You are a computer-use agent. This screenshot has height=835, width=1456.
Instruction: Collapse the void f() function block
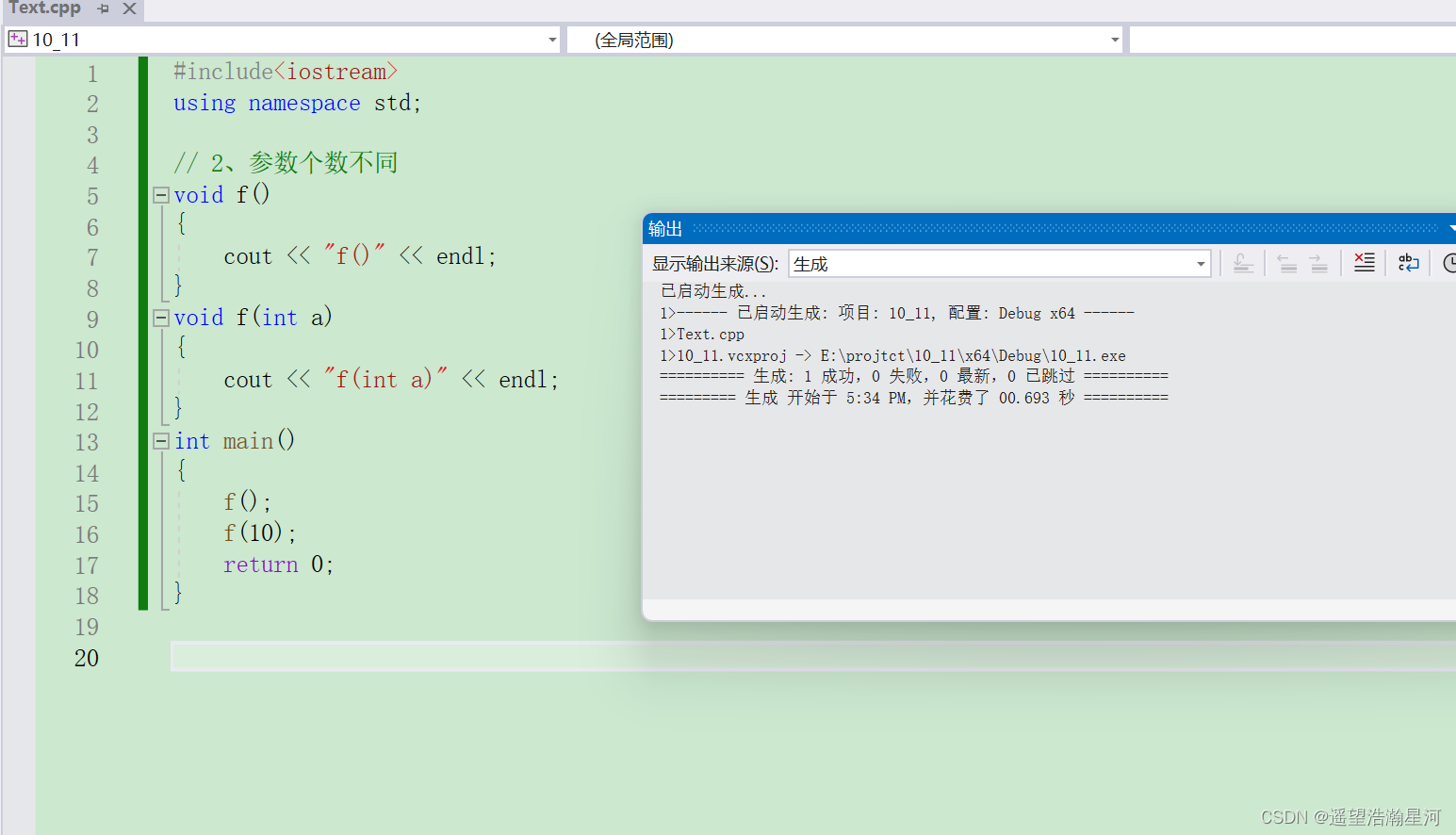tap(161, 195)
